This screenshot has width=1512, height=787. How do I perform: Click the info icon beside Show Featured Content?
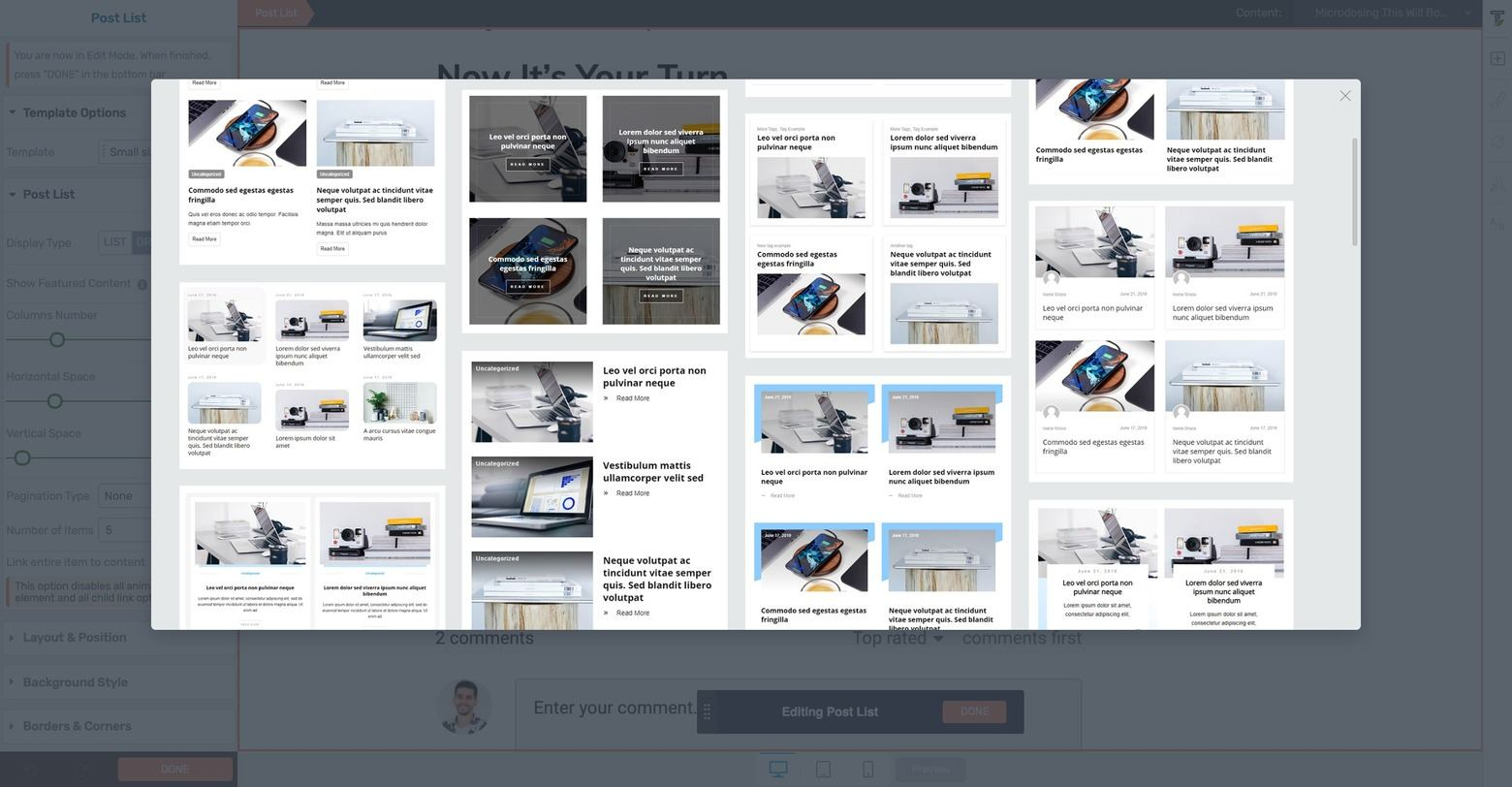pyautogui.click(x=142, y=284)
